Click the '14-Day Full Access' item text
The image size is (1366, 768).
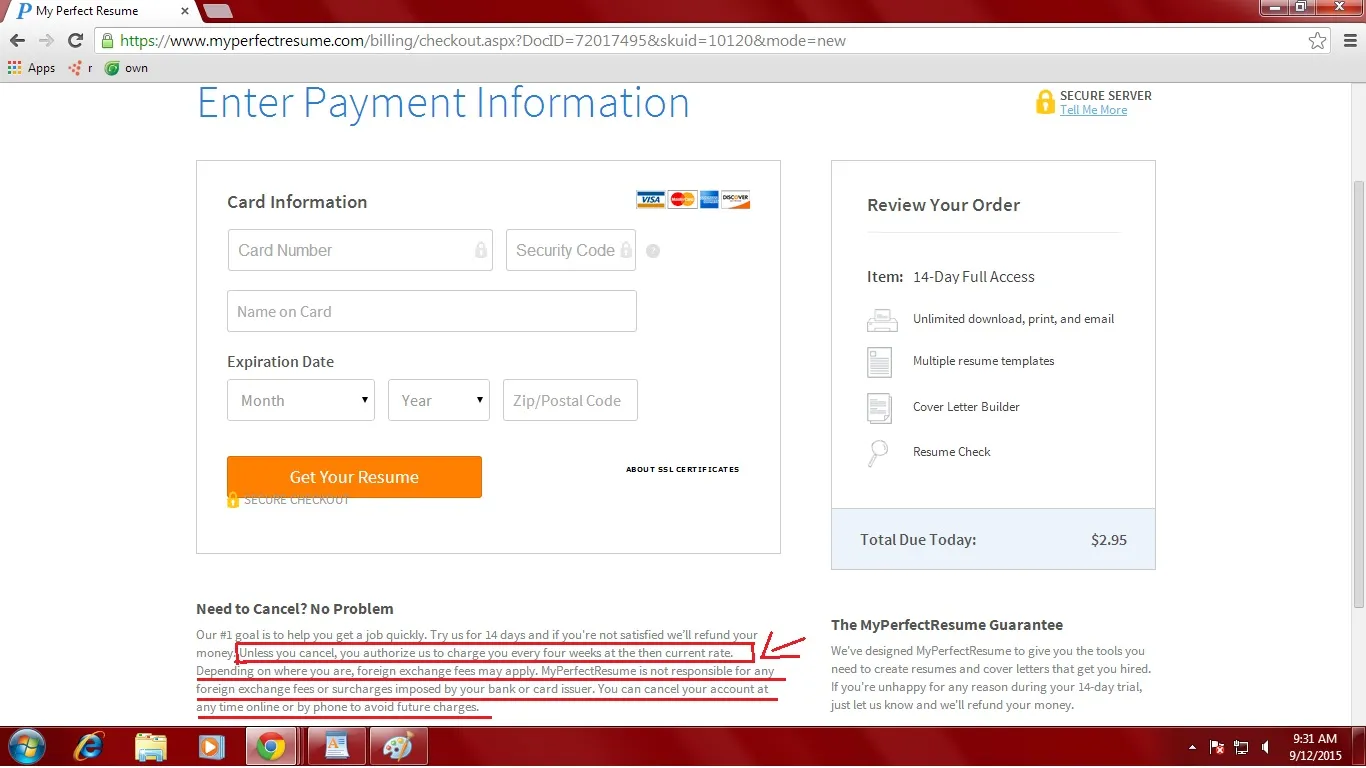click(974, 277)
